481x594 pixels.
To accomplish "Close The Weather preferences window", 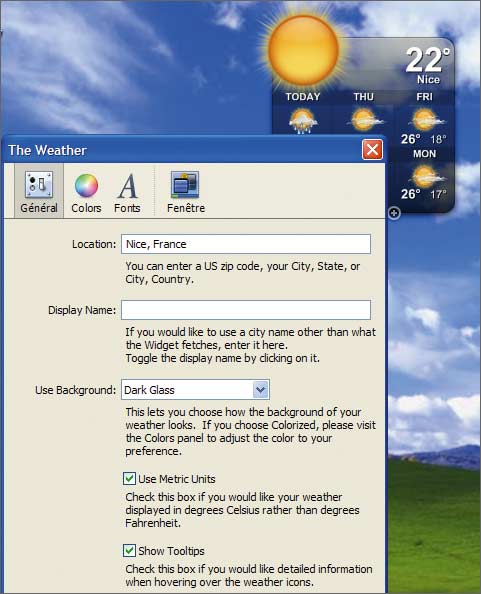I will tap(372, 150).
